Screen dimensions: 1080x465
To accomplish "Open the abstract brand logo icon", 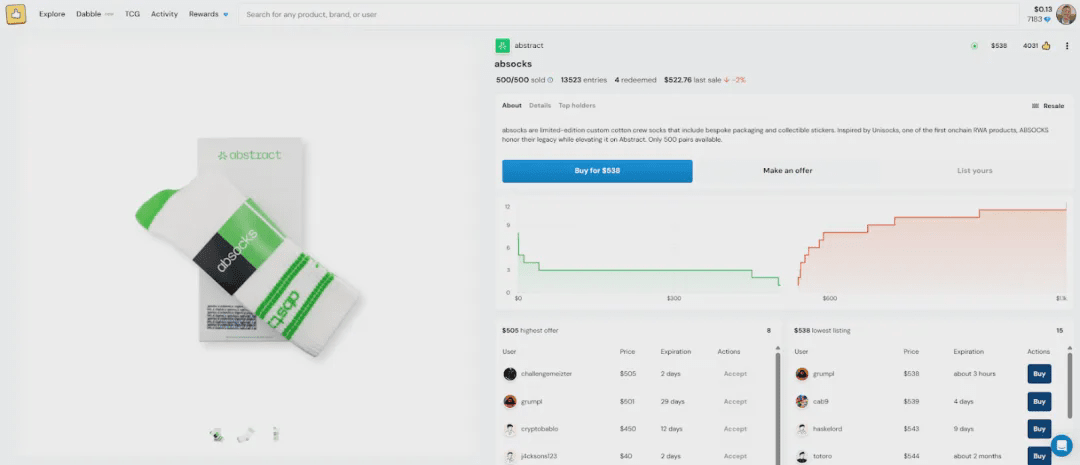I will click(502, 45).
